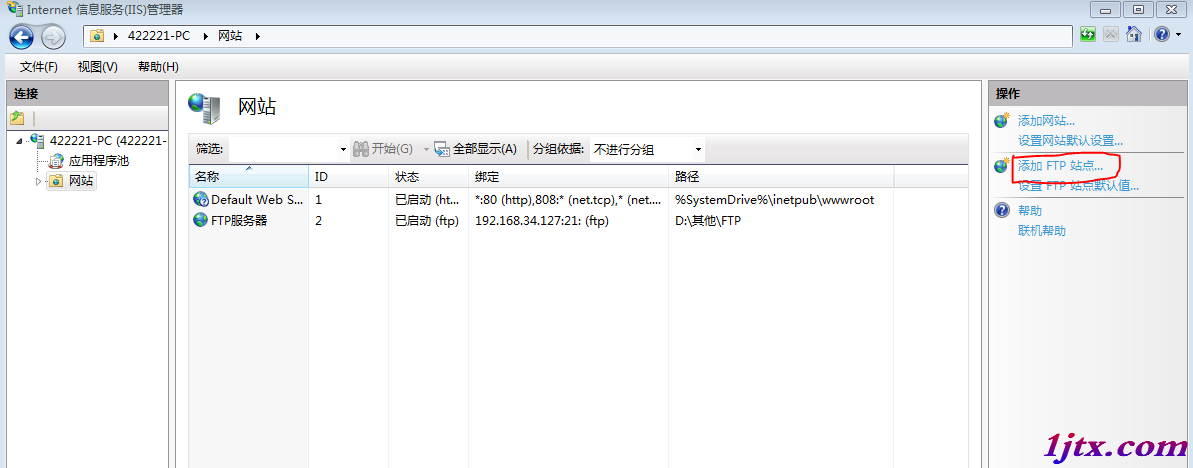Sort by the ID column header
Viewport: 1193px width, 468px height.
coord(348,177)
